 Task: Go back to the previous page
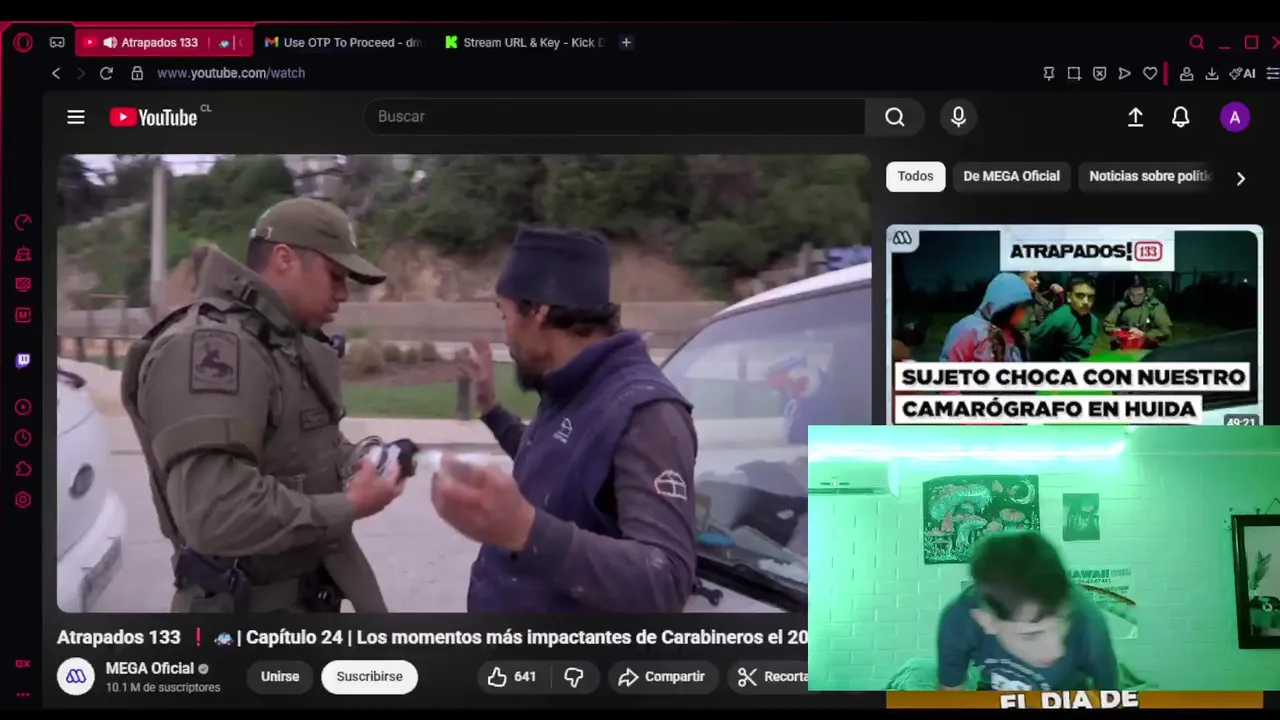pyautogui.click(x=56, y=73)
